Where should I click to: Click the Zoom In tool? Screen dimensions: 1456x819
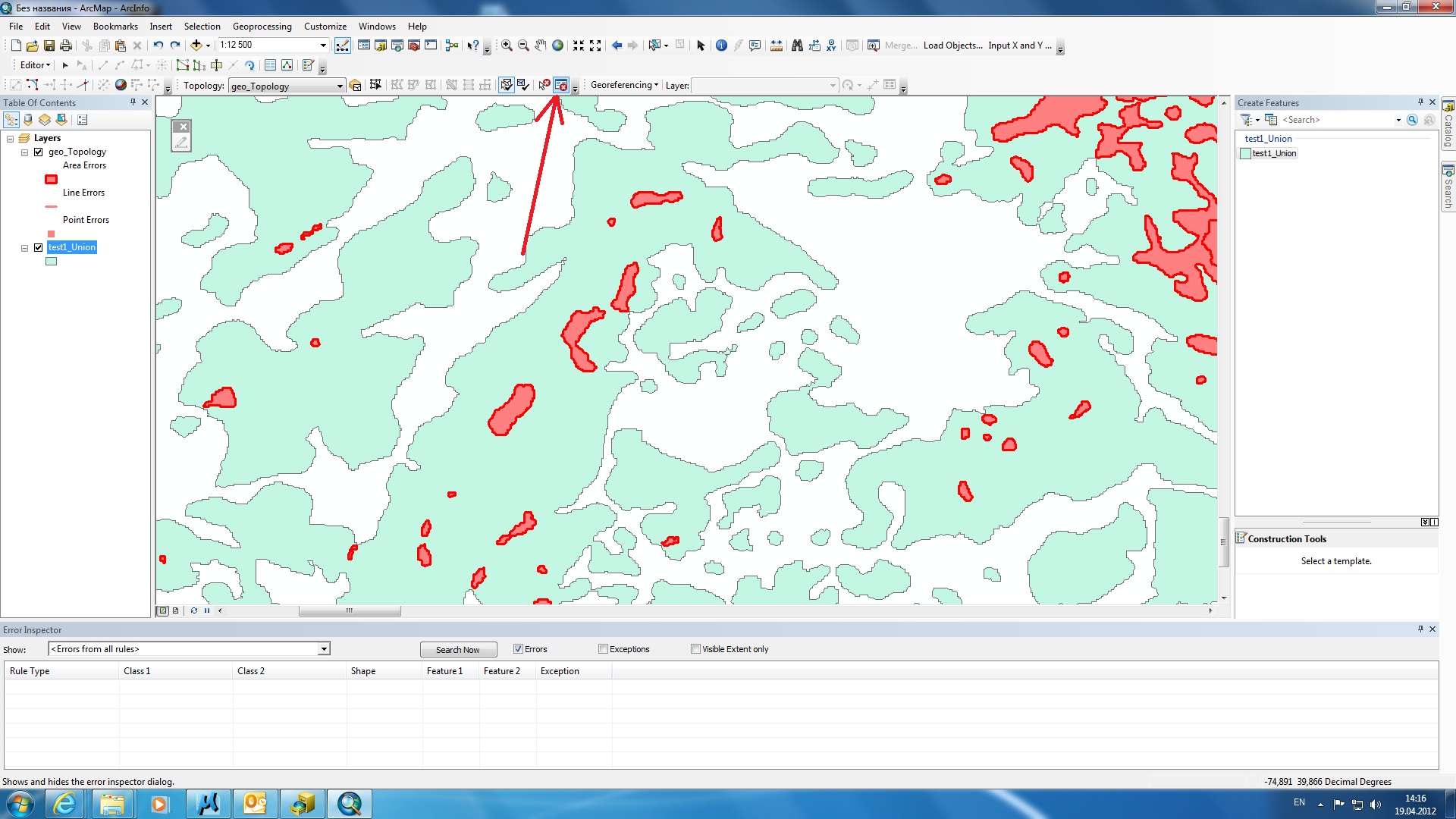pos(507,45)
